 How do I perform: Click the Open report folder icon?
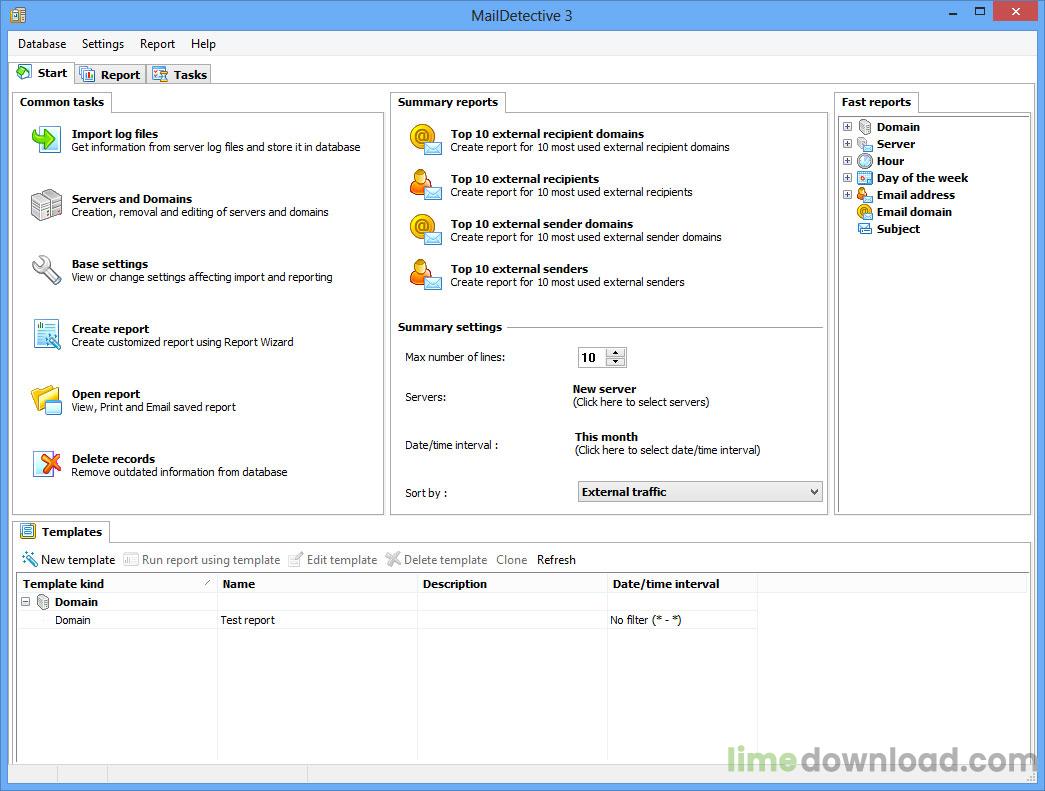point(46,400)
